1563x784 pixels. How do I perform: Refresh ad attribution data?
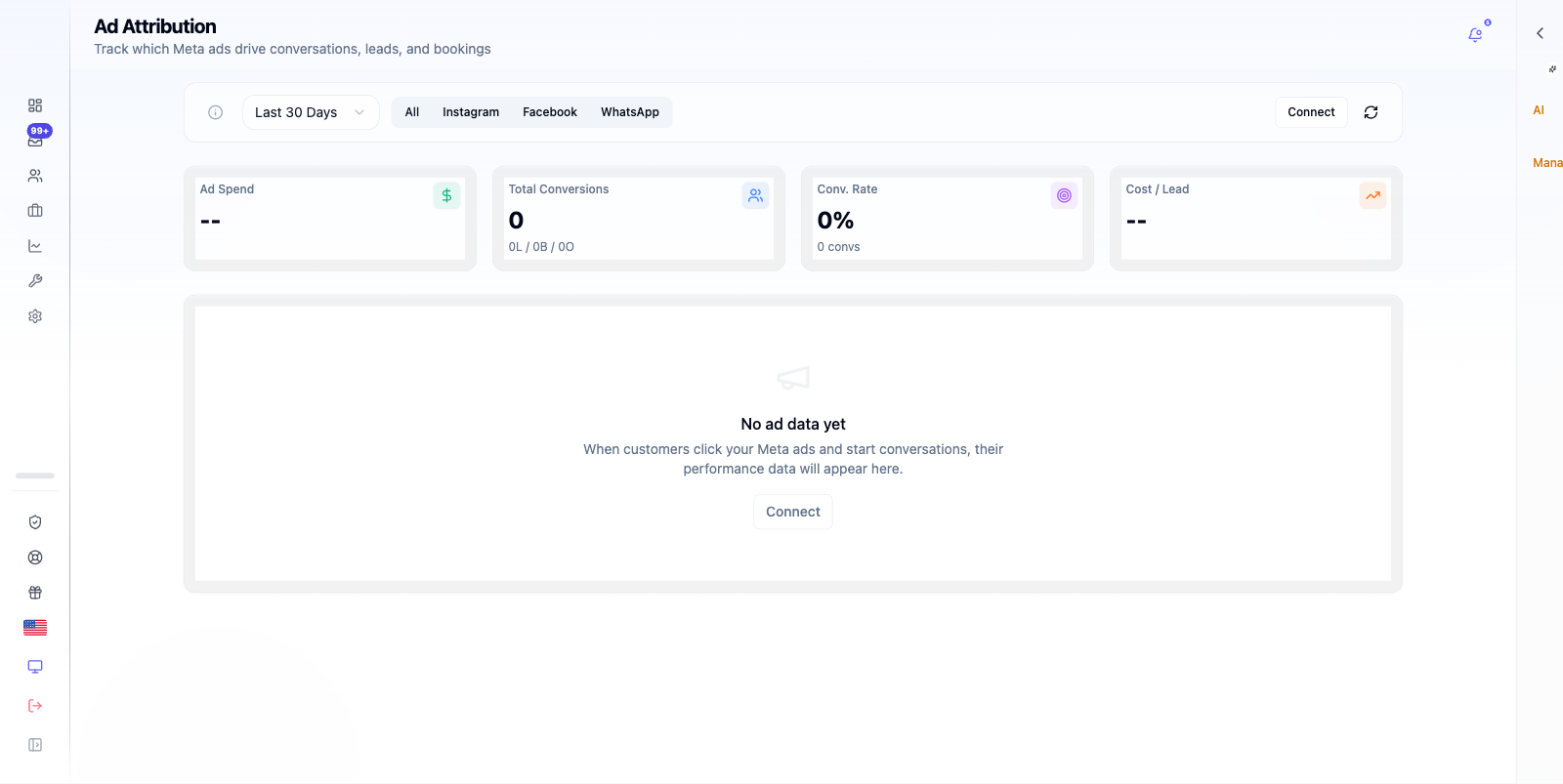[x=1371, y=112]
